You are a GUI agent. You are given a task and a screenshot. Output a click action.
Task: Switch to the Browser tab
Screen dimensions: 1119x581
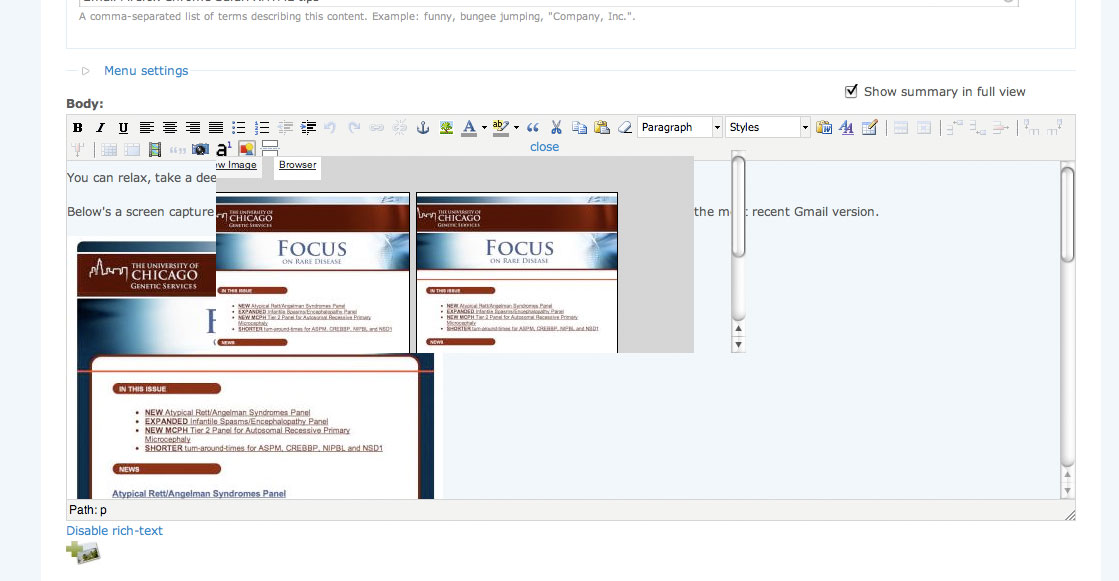pos(296,167)
